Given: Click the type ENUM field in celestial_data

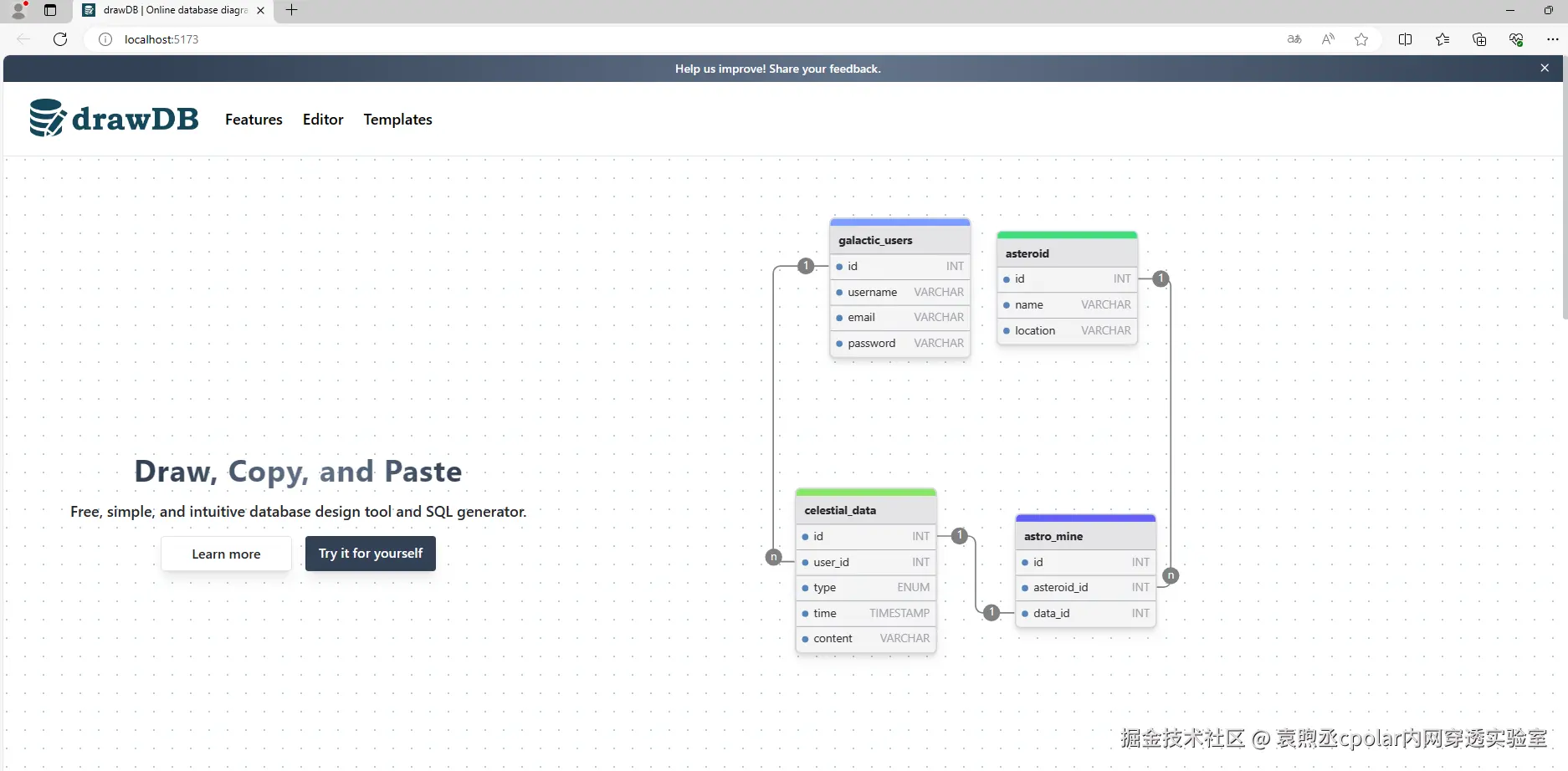Looking at the screenshot, I should click(x=866, y=588).
